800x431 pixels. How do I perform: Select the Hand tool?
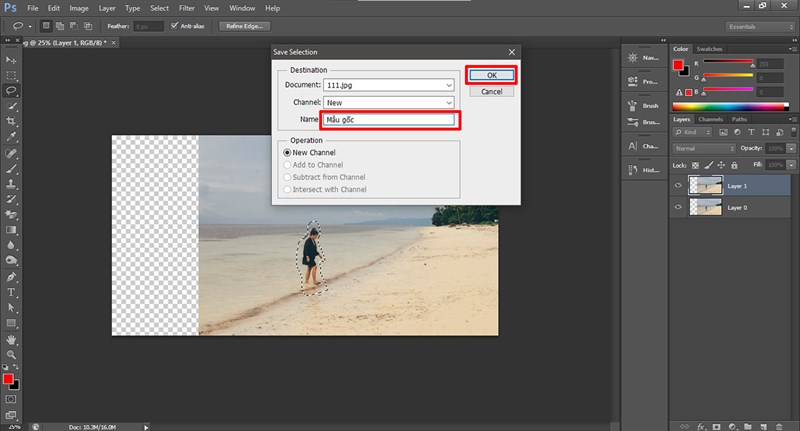coord(11,339)
